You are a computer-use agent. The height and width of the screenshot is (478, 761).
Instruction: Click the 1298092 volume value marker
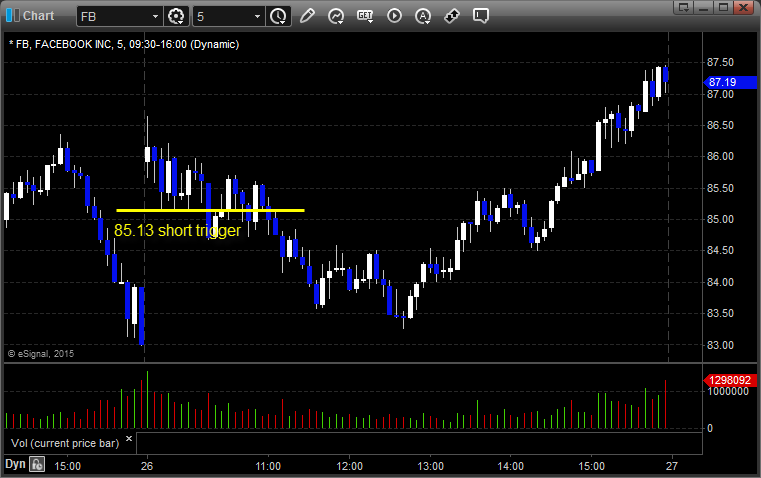[730, 380]
